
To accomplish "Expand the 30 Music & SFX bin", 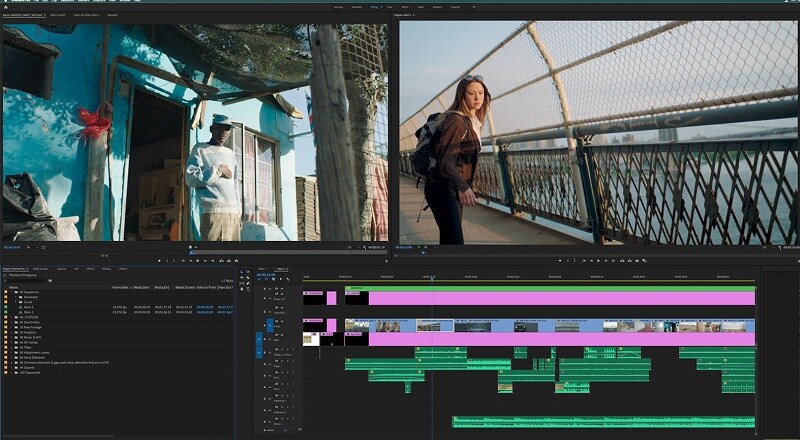I will tap(11, 337).
